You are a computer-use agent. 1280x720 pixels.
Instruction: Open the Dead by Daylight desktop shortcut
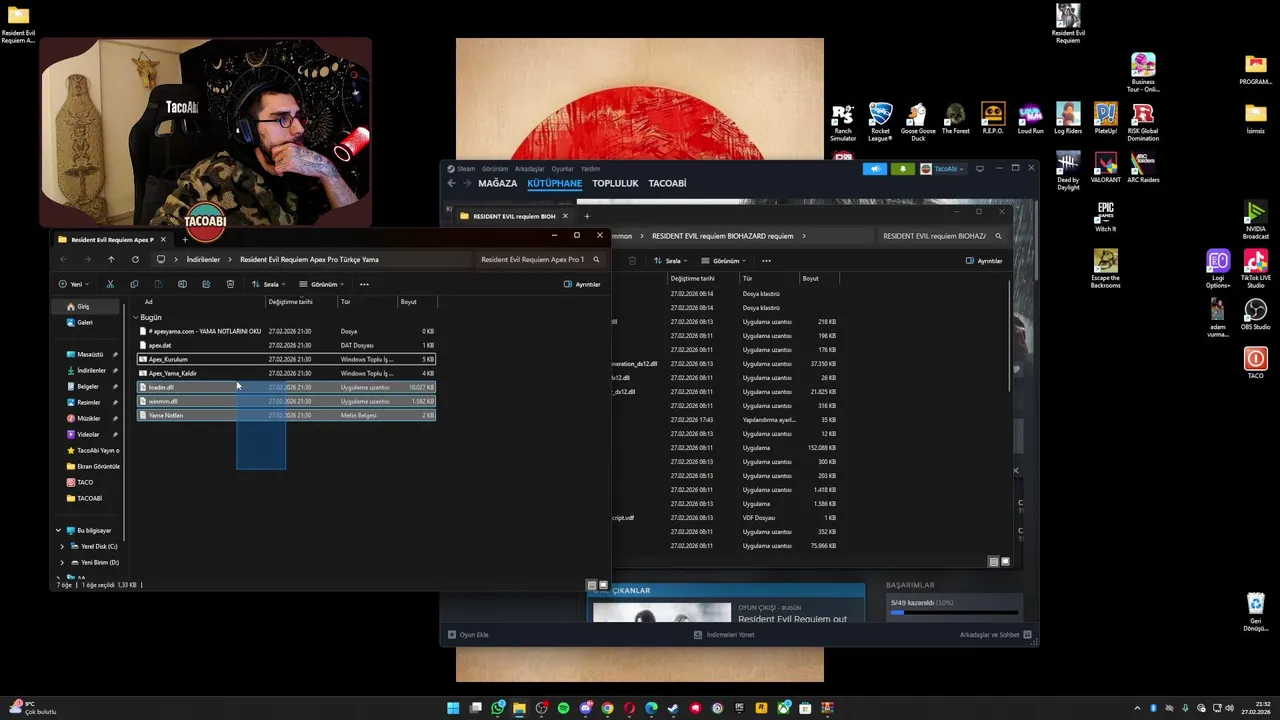click(1068, 171)
